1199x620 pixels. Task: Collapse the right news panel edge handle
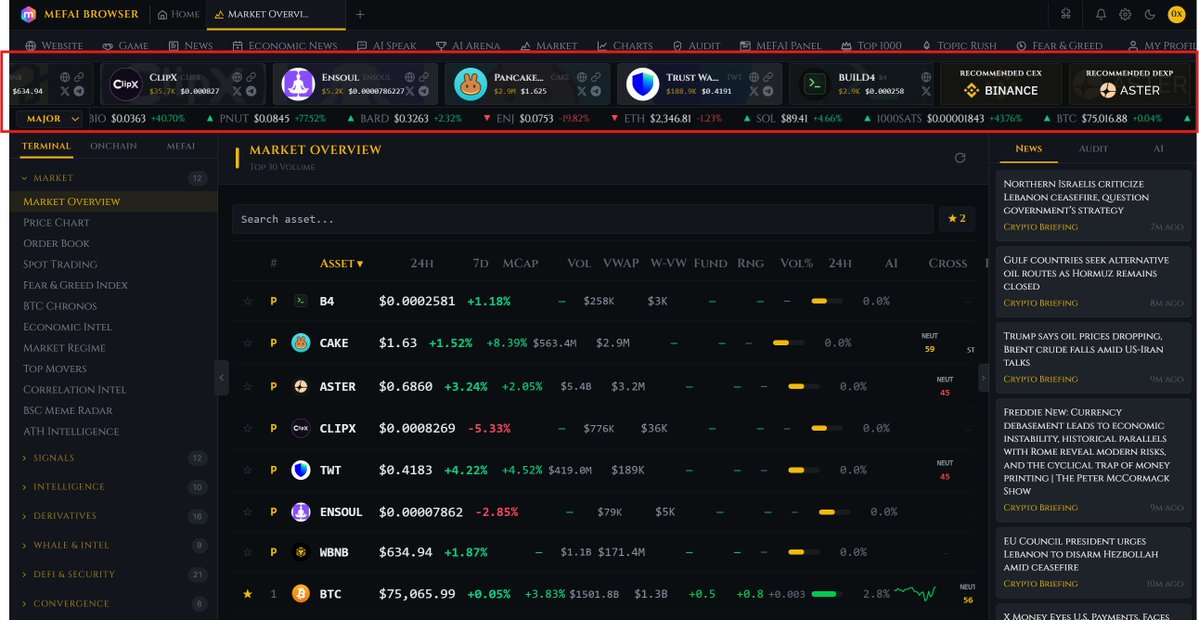983,378
